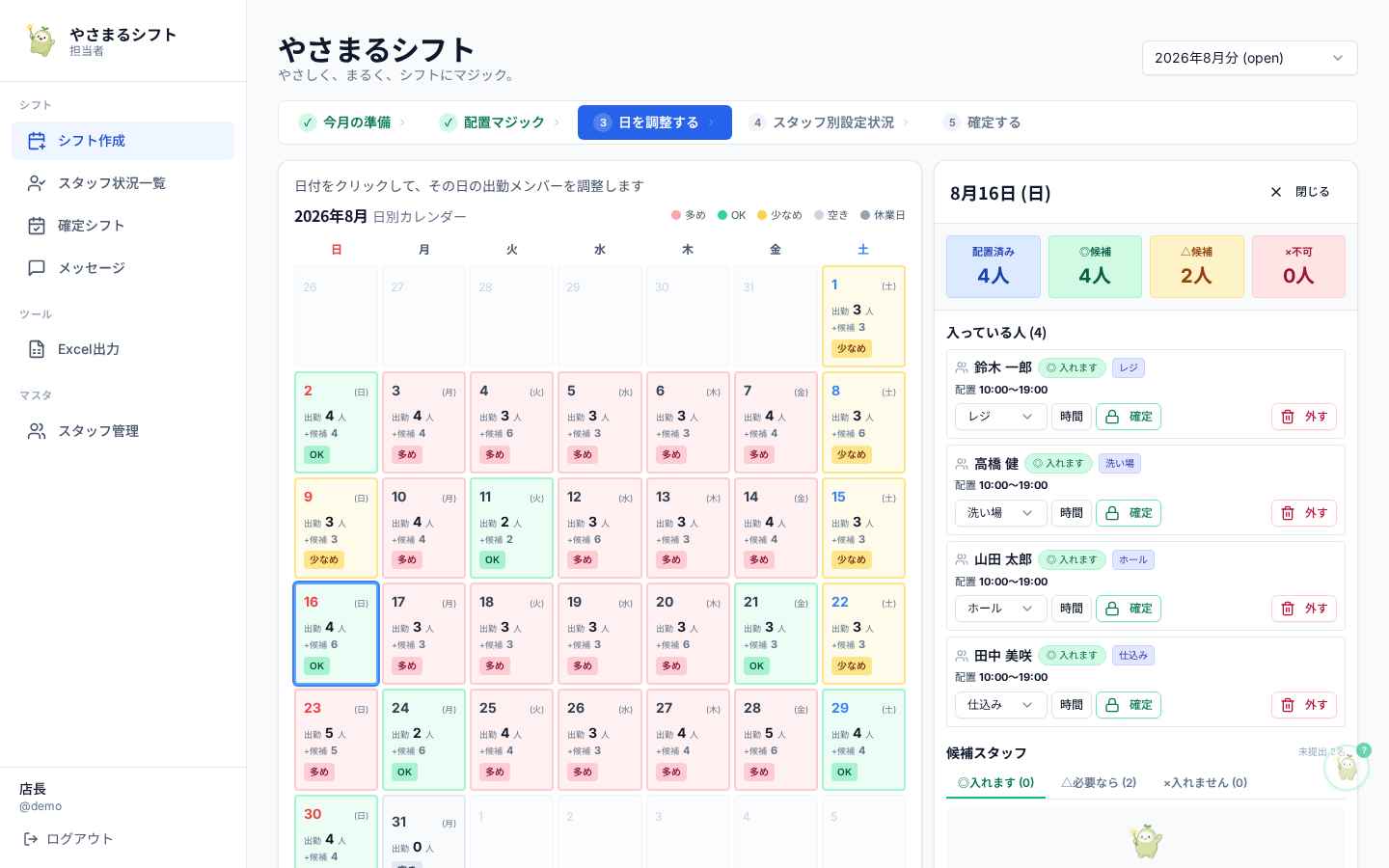Switch to ◎入れます (0) tab
The width and height of the screenshot is (1389, 868).
[x=995, y=783]
